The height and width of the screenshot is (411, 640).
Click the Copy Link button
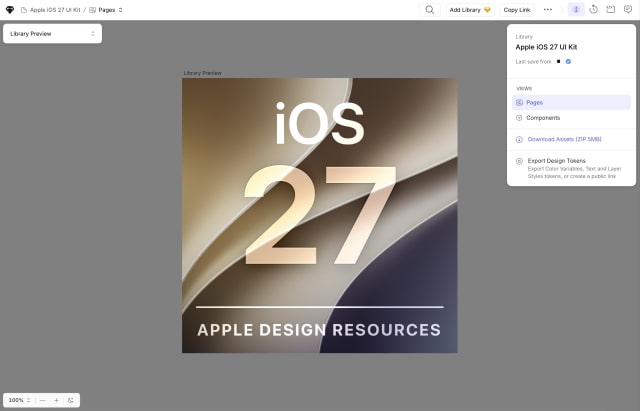tap(517, 10)
